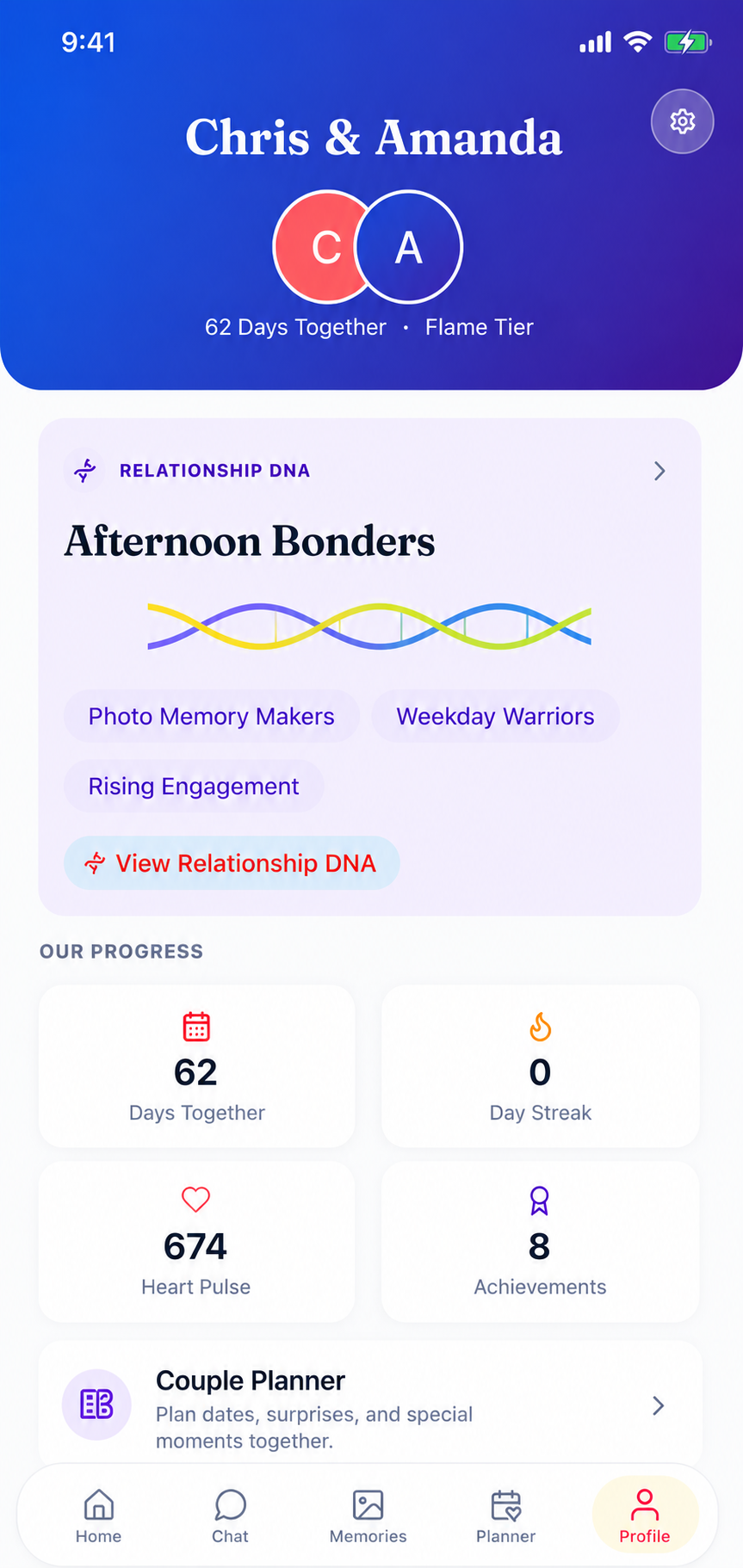The image size is (743, 1568).
Task: Tap View Relationship DNA button
Action: click(x=232, y=863)
